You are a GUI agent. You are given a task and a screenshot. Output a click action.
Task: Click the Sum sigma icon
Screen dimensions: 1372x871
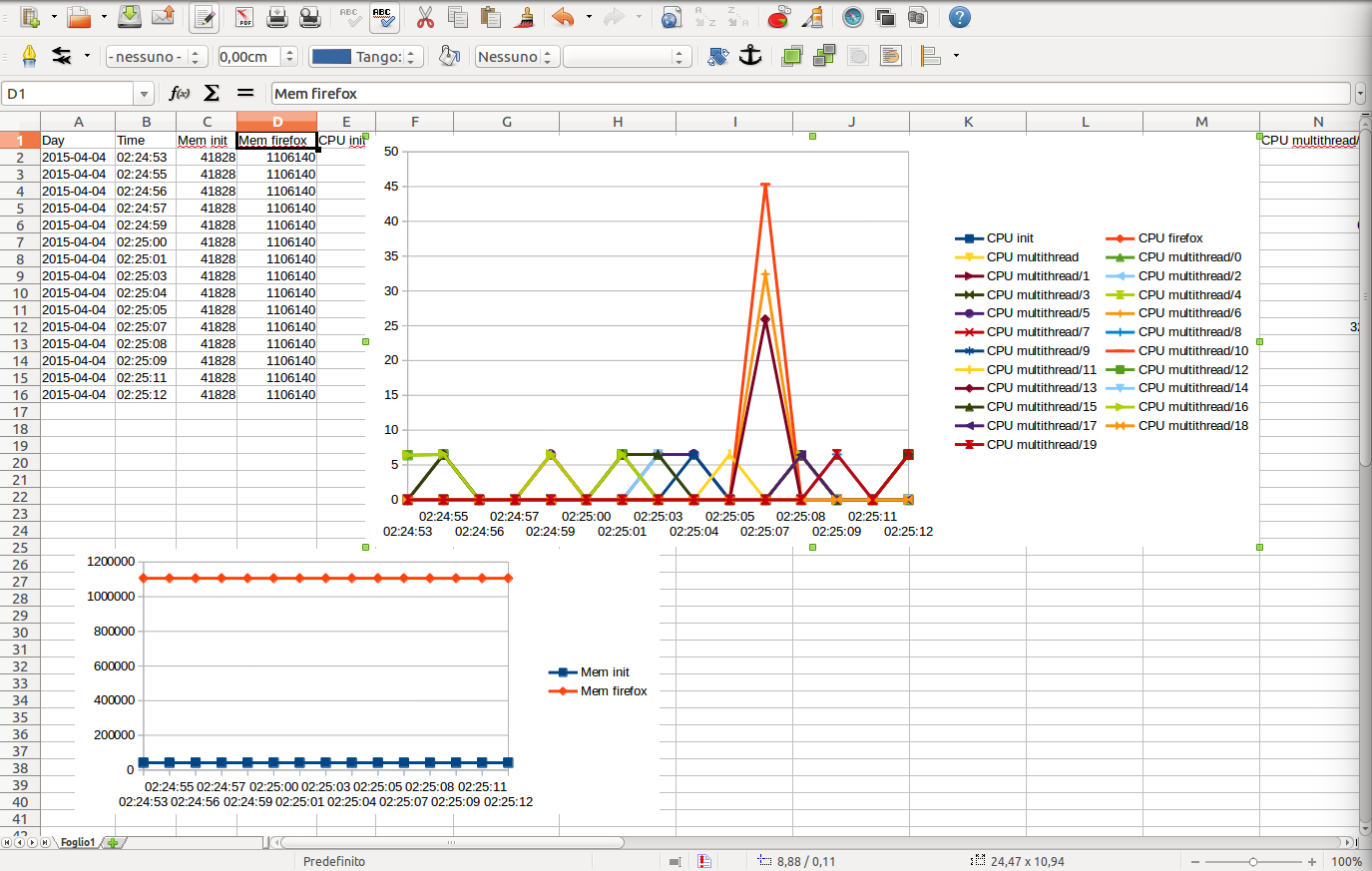tap(212, 93)
